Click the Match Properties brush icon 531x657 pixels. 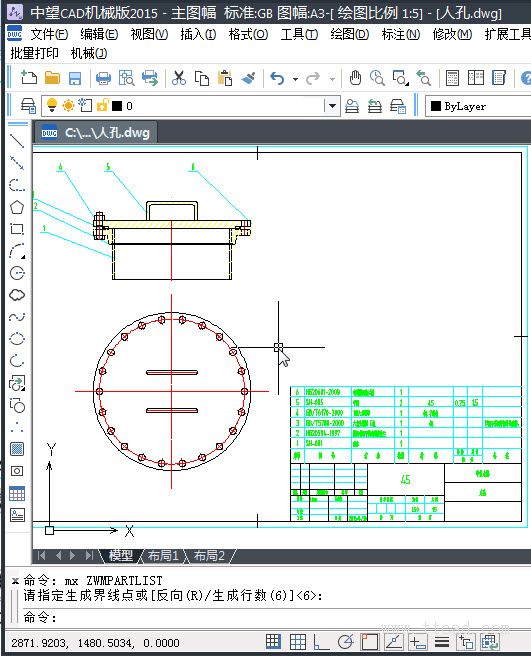(249, 78)
